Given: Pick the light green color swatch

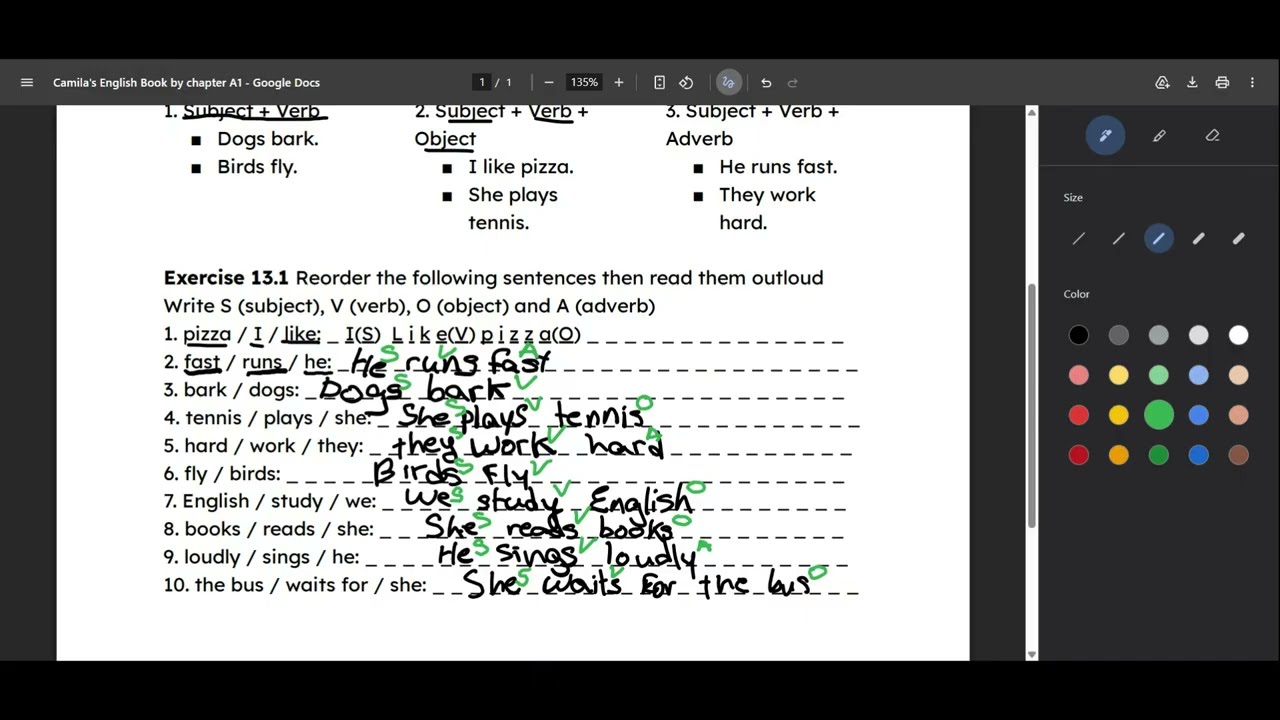Looking at the screenshot, I should 1159,375.
